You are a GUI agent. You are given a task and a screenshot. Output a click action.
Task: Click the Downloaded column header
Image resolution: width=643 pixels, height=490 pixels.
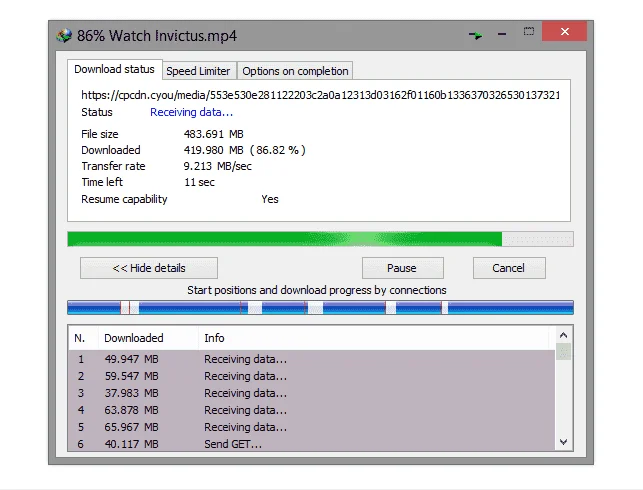pos(148,338)
